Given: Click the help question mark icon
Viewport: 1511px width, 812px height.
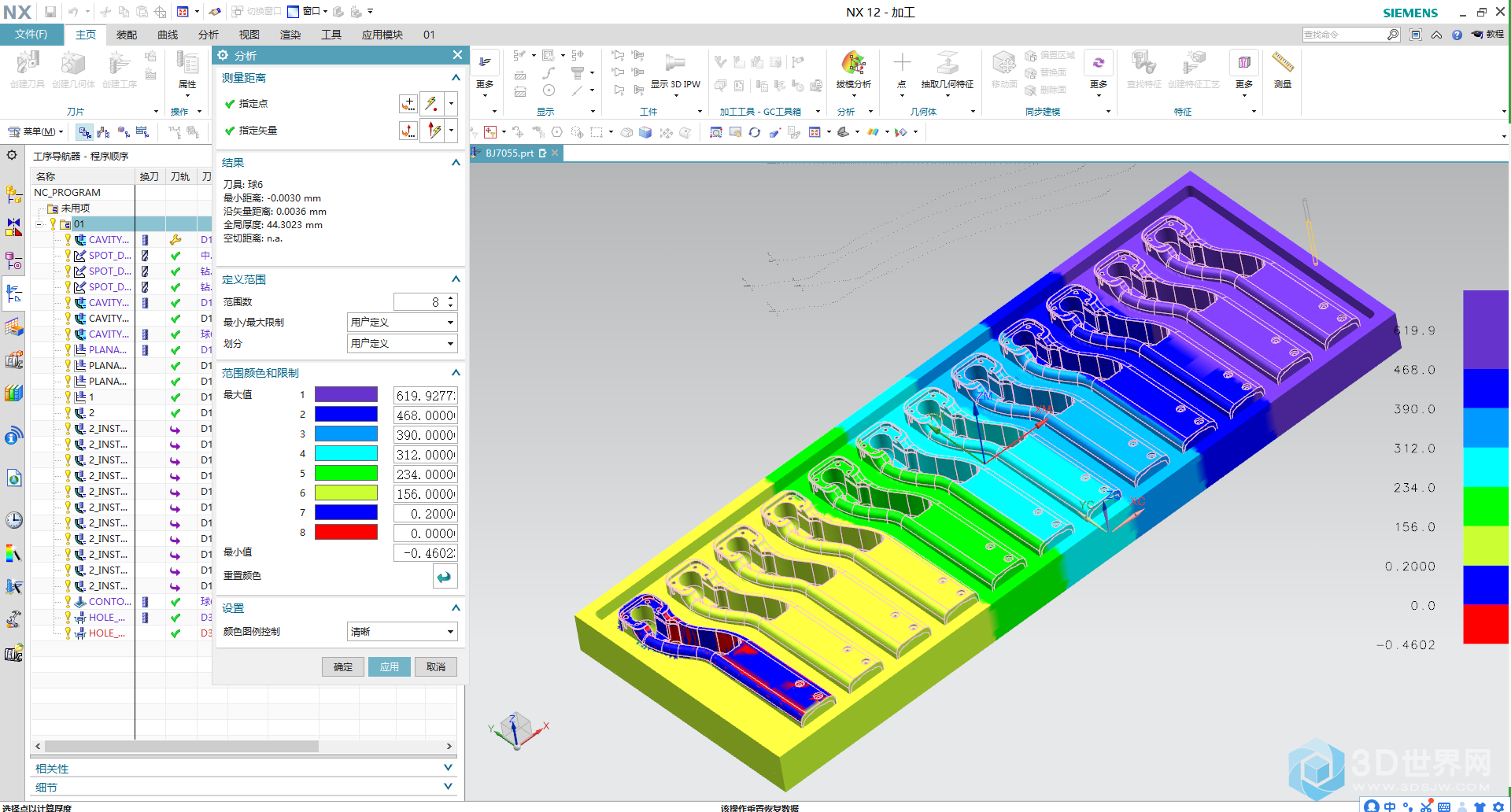Looking at the screenshot, I should [1457, 35].
